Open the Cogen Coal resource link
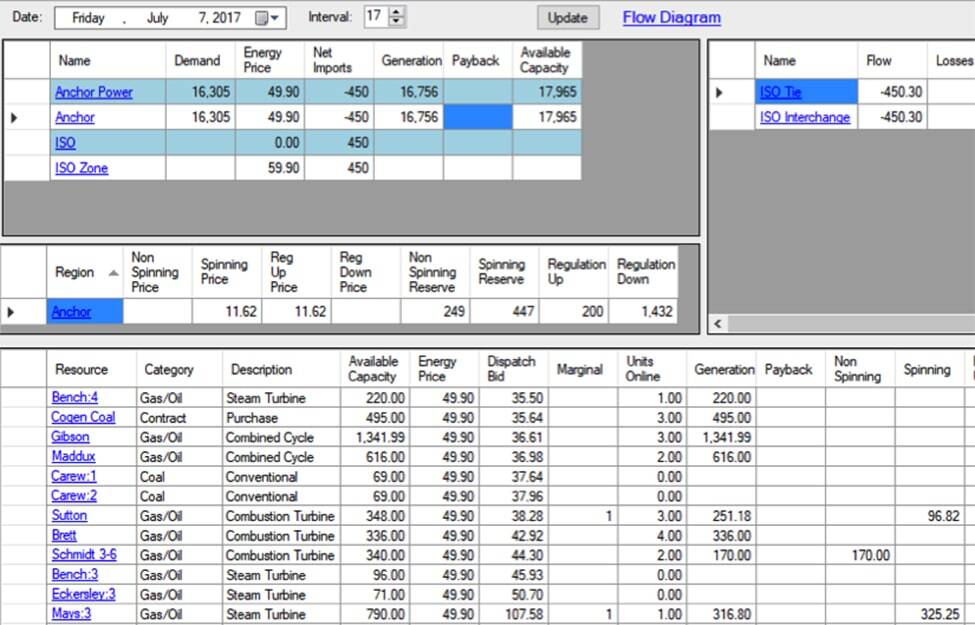The height and width of the screenshot is (625, 975). tap(83, 417)
